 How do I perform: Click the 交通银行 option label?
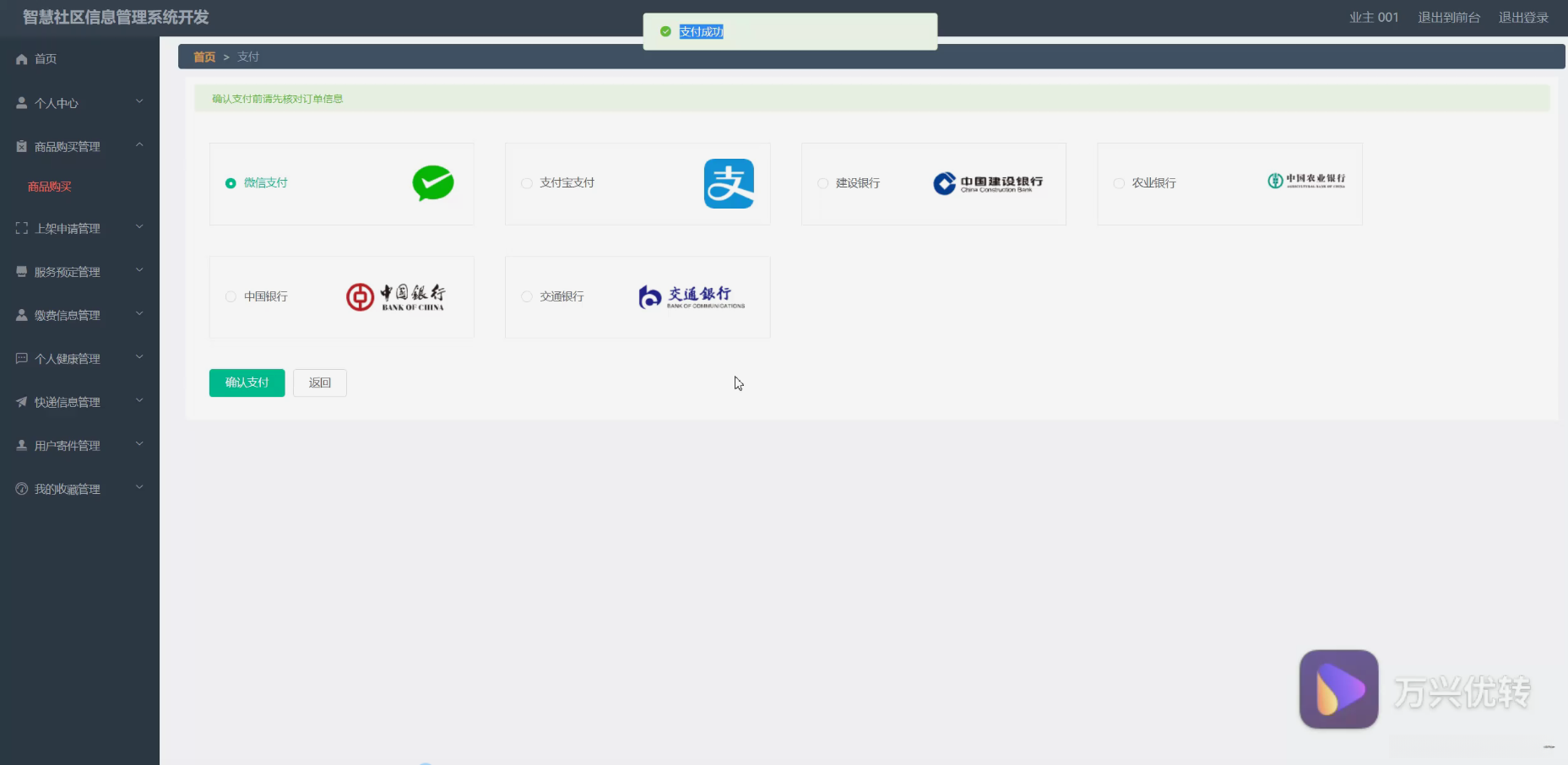click(562, 296)
